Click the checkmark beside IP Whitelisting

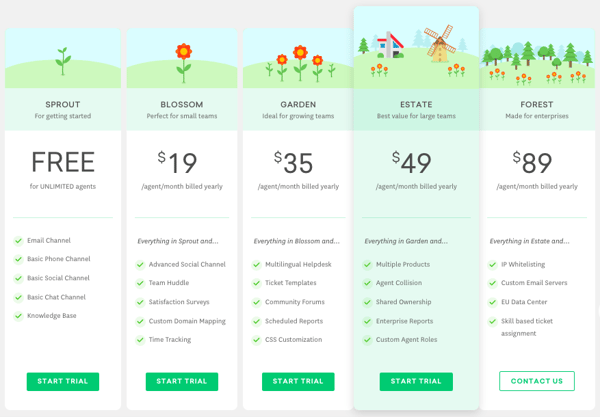point(492,265)
